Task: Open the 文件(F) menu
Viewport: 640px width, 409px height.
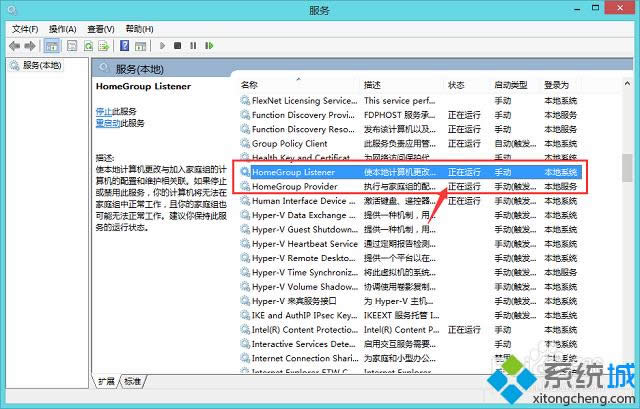Action: (25, 29)
